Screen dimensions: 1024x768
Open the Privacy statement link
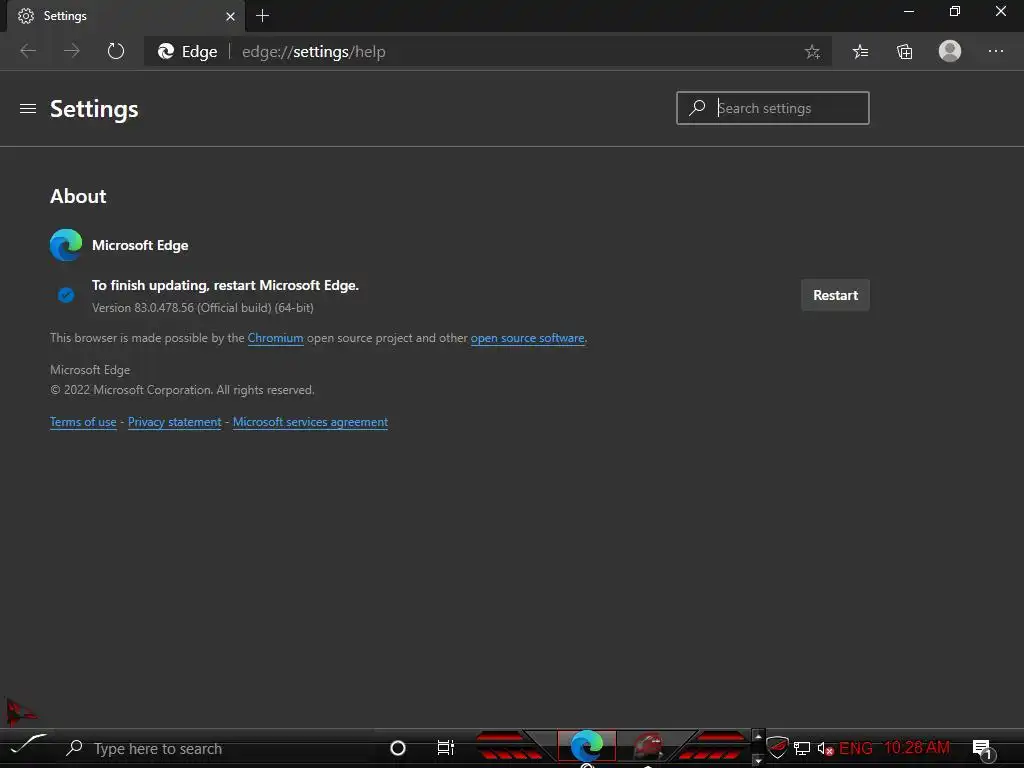pos(174,423)
